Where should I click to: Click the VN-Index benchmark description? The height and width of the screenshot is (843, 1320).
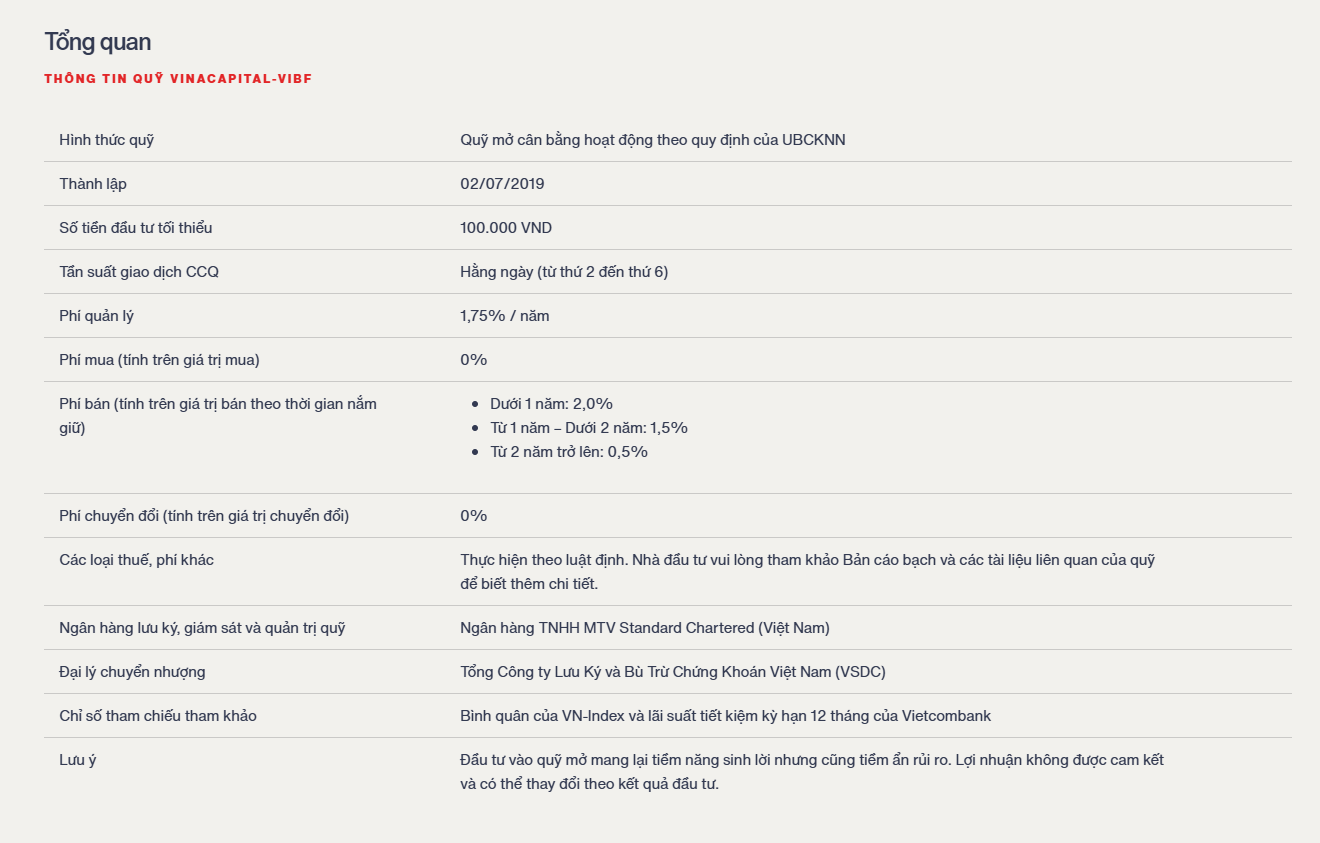coord(725,716)
